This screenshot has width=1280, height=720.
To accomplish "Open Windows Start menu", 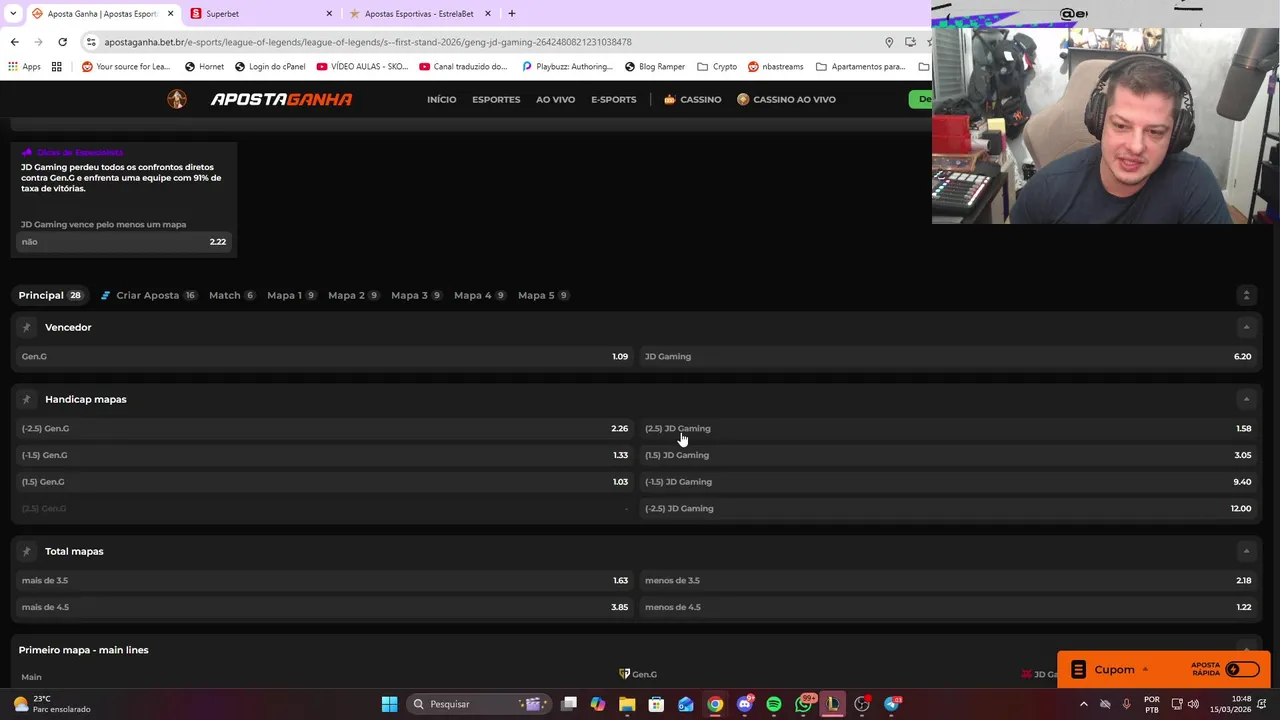I will 389,704.
